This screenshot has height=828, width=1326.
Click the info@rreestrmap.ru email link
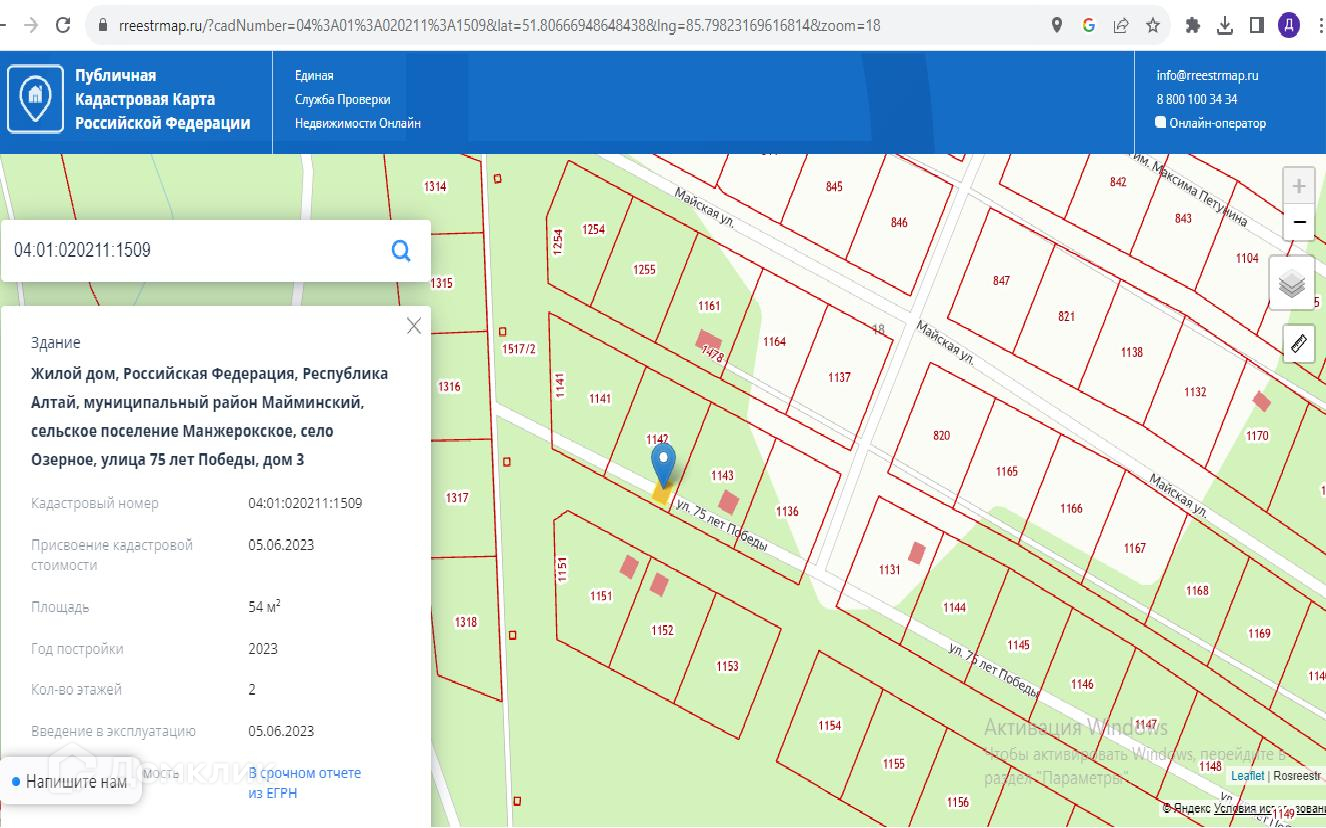1207,75
